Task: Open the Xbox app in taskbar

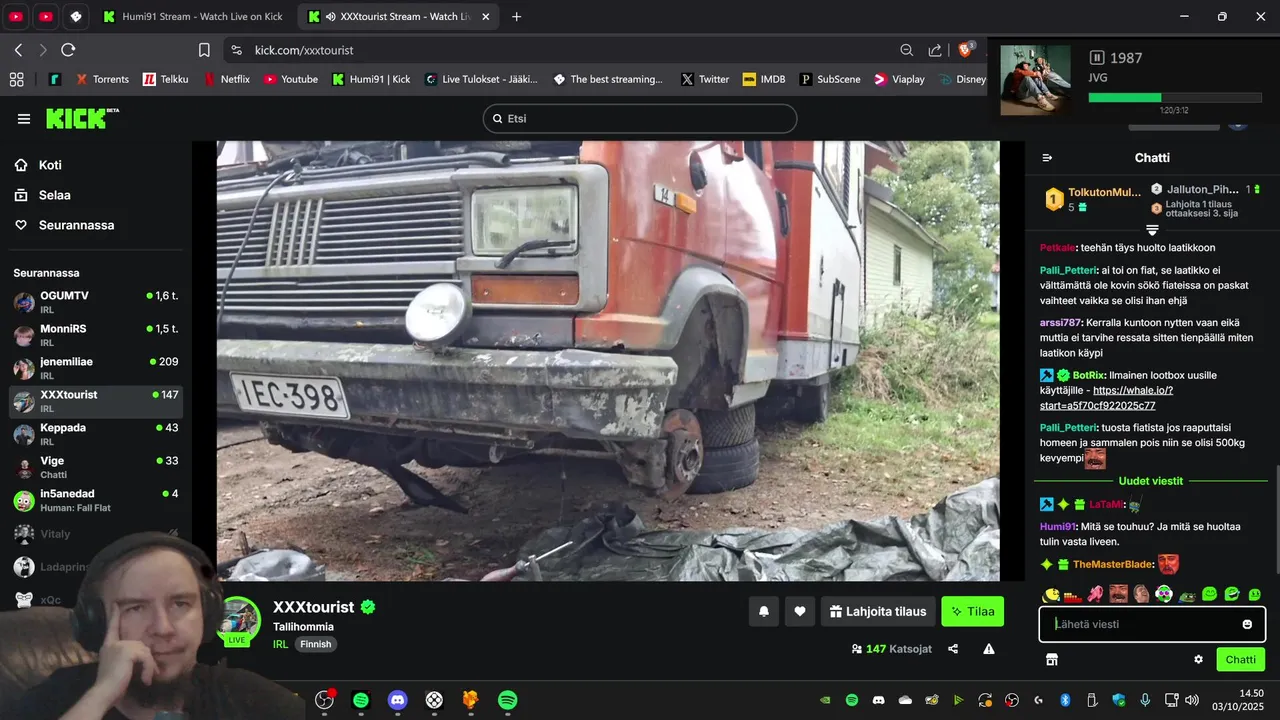Action: coord(434,700)
